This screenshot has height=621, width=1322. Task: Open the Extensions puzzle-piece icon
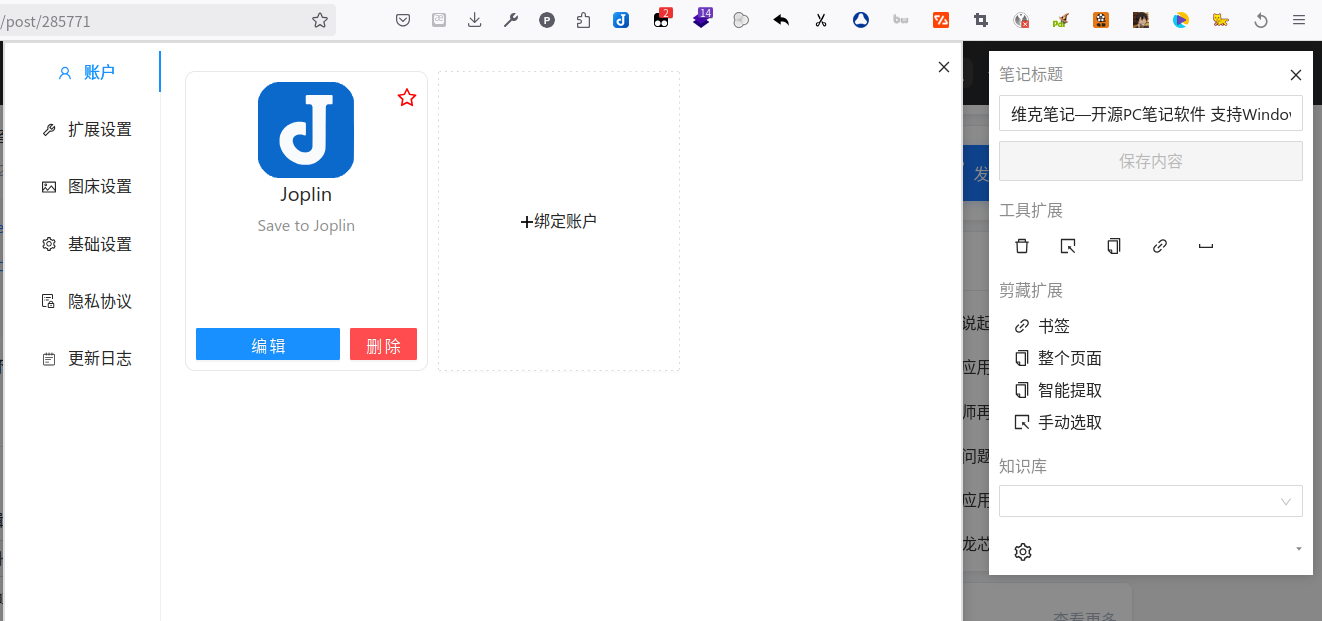coord(584,20)
